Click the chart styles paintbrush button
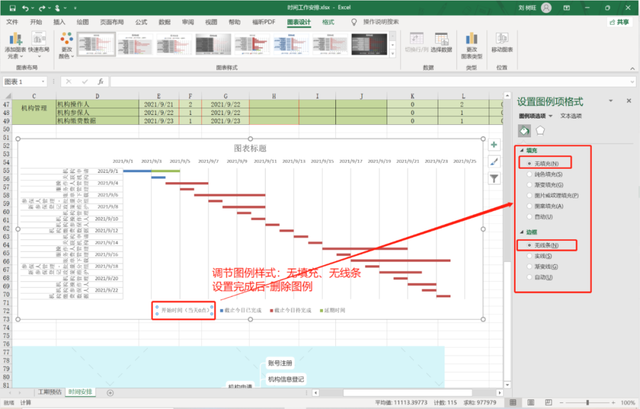The height and width of the screenshot is (409, 640). coord(494,162)
